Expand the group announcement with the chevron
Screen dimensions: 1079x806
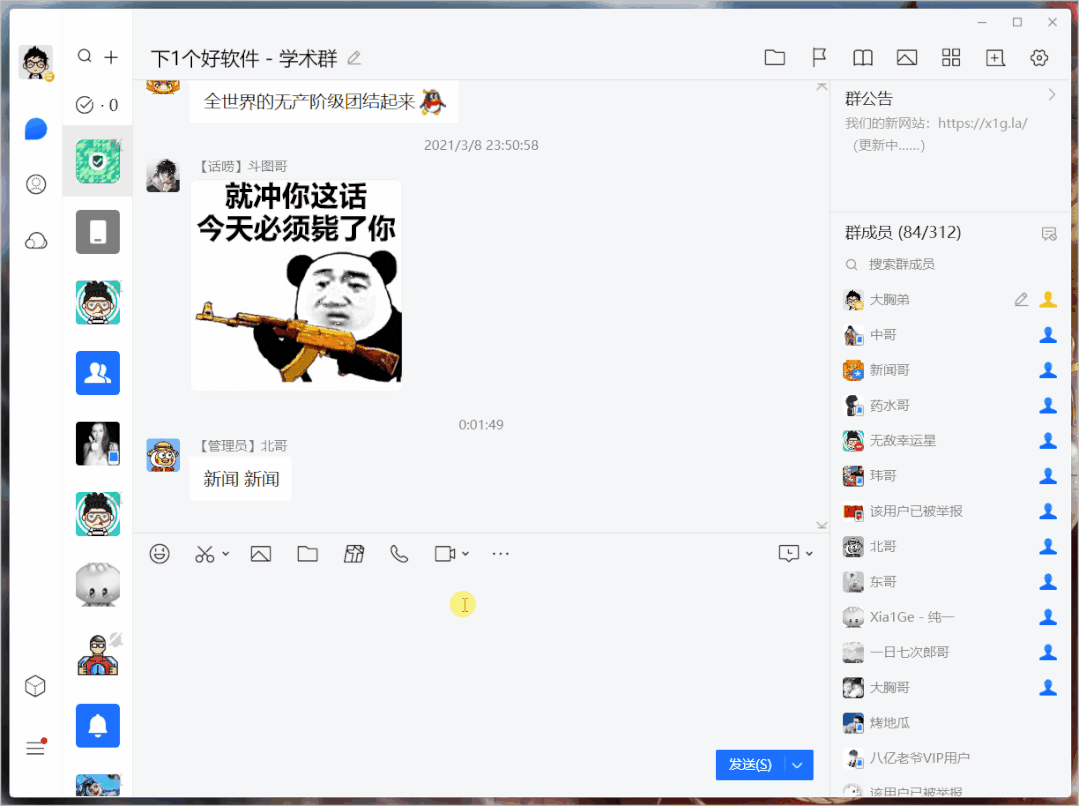(x=1051, y=95)
